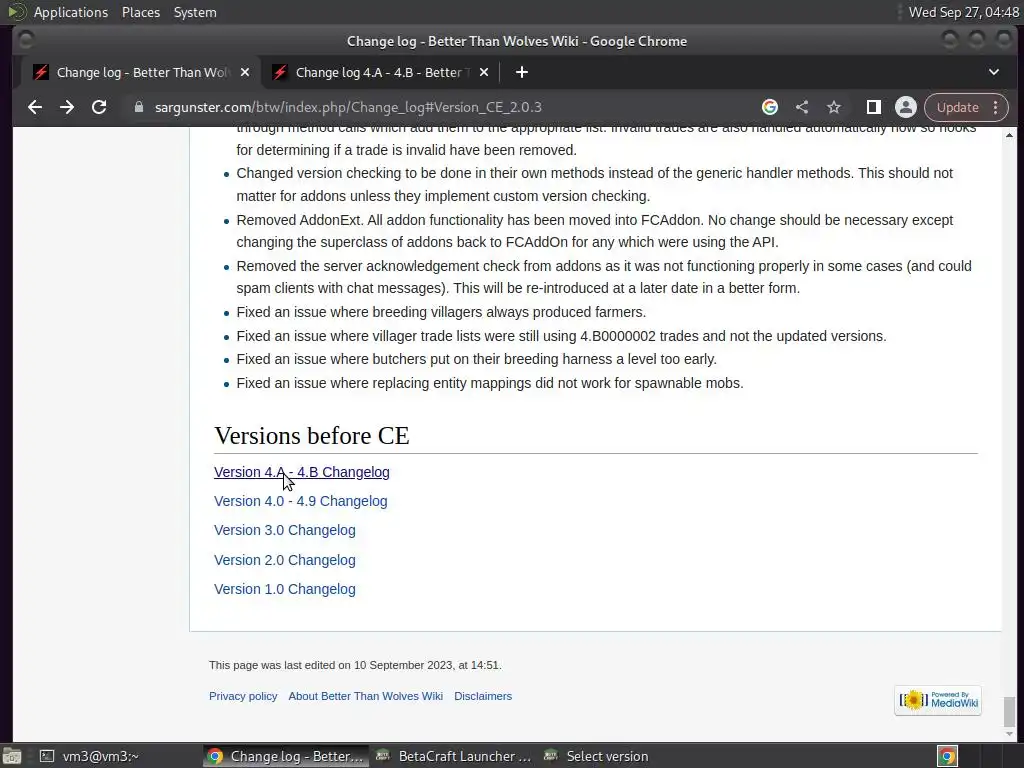Viewport: 1024px width, 768px height.
Task: Click the Applications menu logo icon
Action: [16, 12]
